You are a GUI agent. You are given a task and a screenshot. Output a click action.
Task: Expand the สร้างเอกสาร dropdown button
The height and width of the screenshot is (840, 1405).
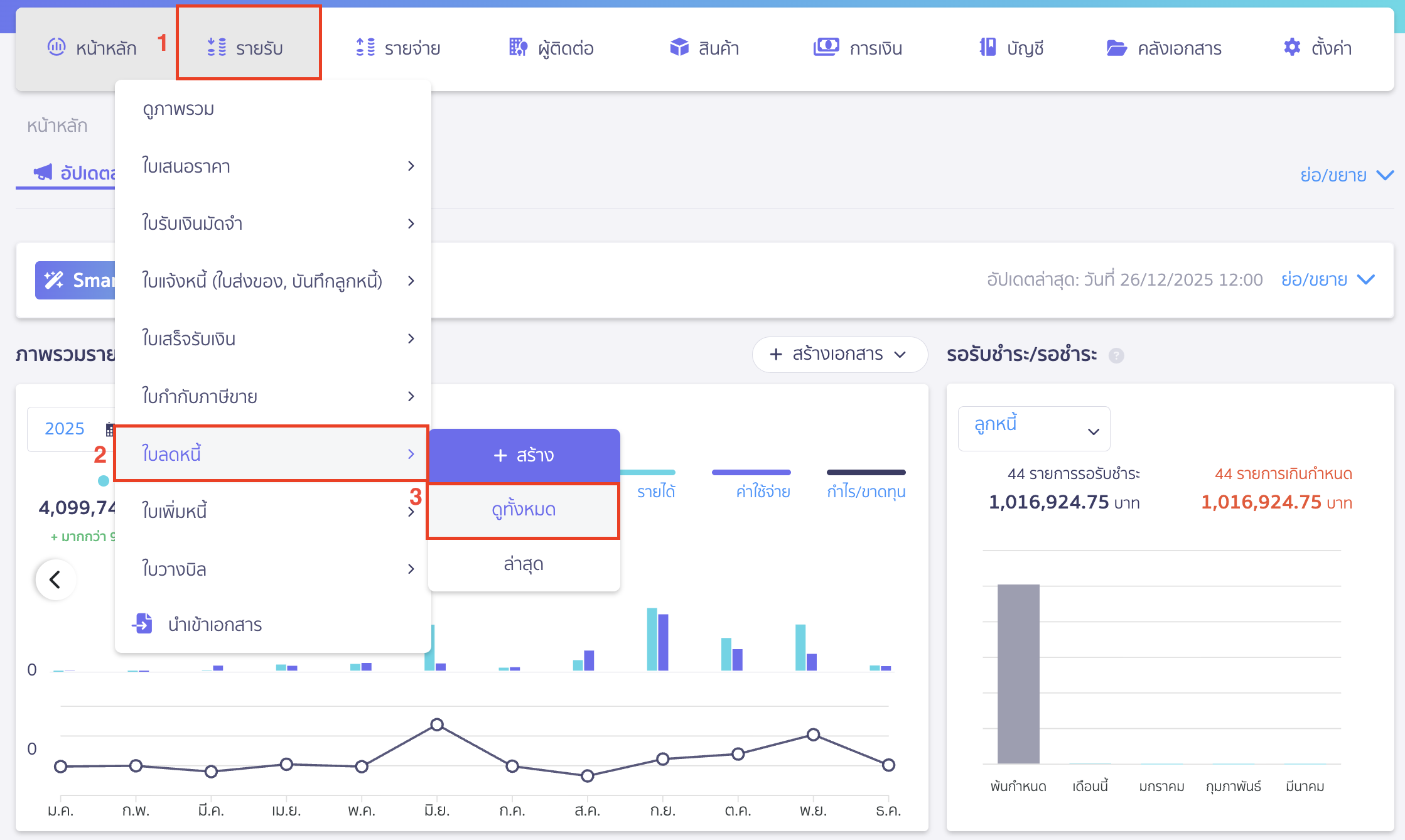pos(839,355)
